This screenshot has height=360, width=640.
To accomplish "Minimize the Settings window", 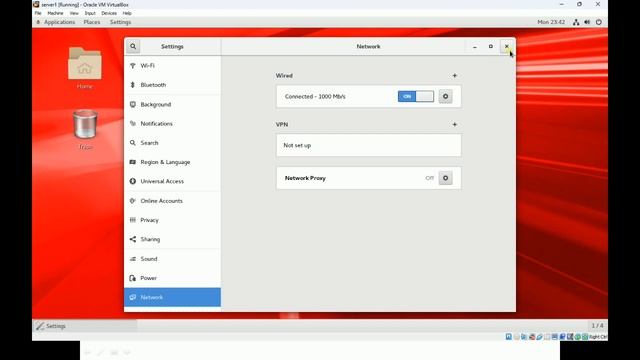I will point(475,47).
